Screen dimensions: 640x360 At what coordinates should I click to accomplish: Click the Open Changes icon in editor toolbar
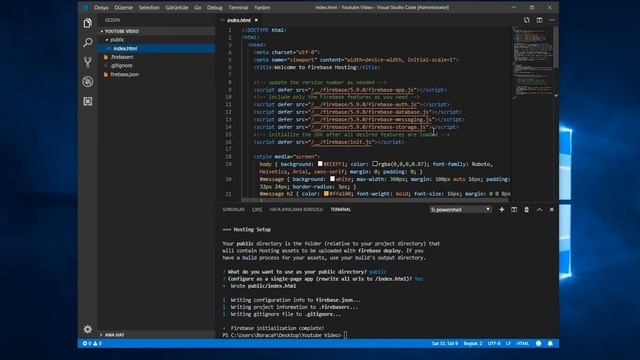coord(527,20)
